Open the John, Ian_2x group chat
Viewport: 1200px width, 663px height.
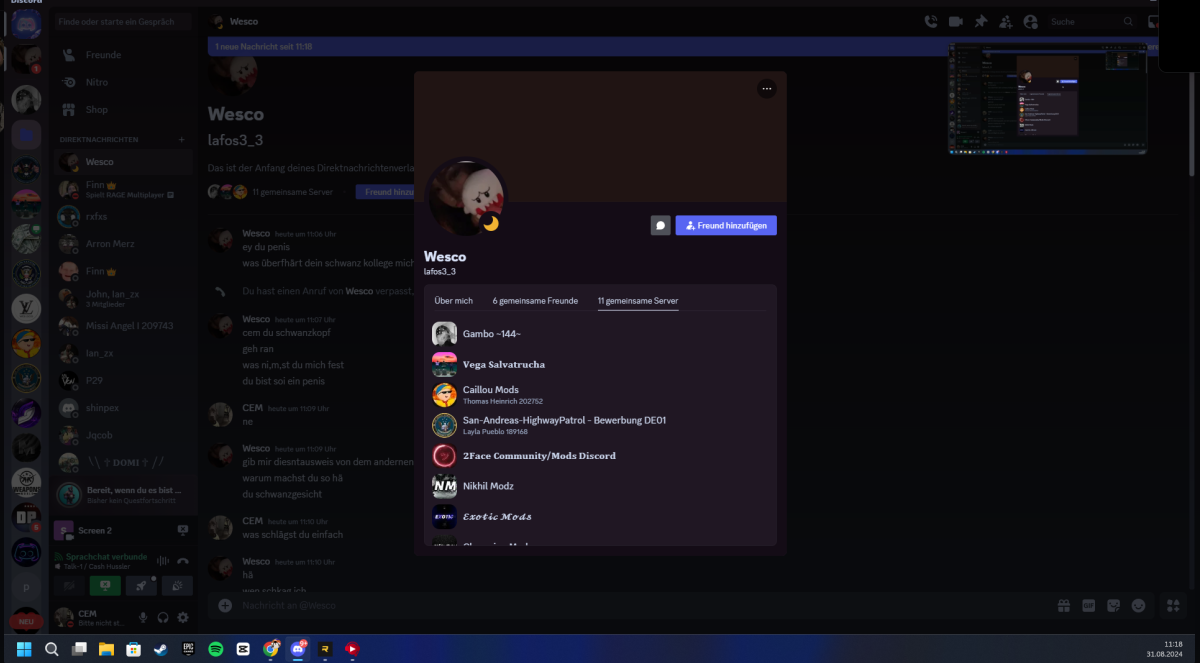[x=124, y=298]
